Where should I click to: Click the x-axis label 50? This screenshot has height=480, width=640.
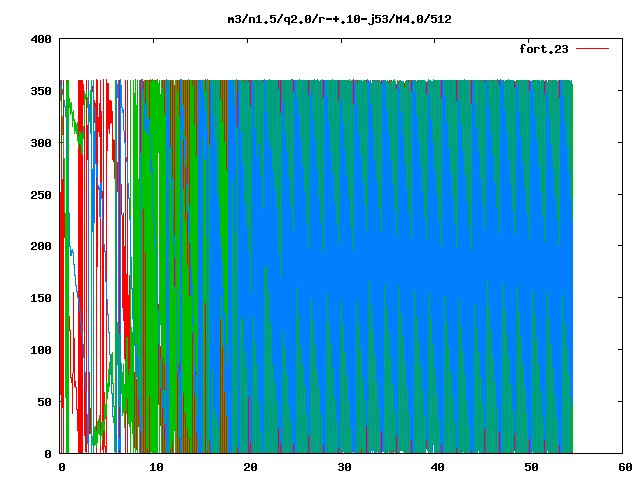[531, 467]
